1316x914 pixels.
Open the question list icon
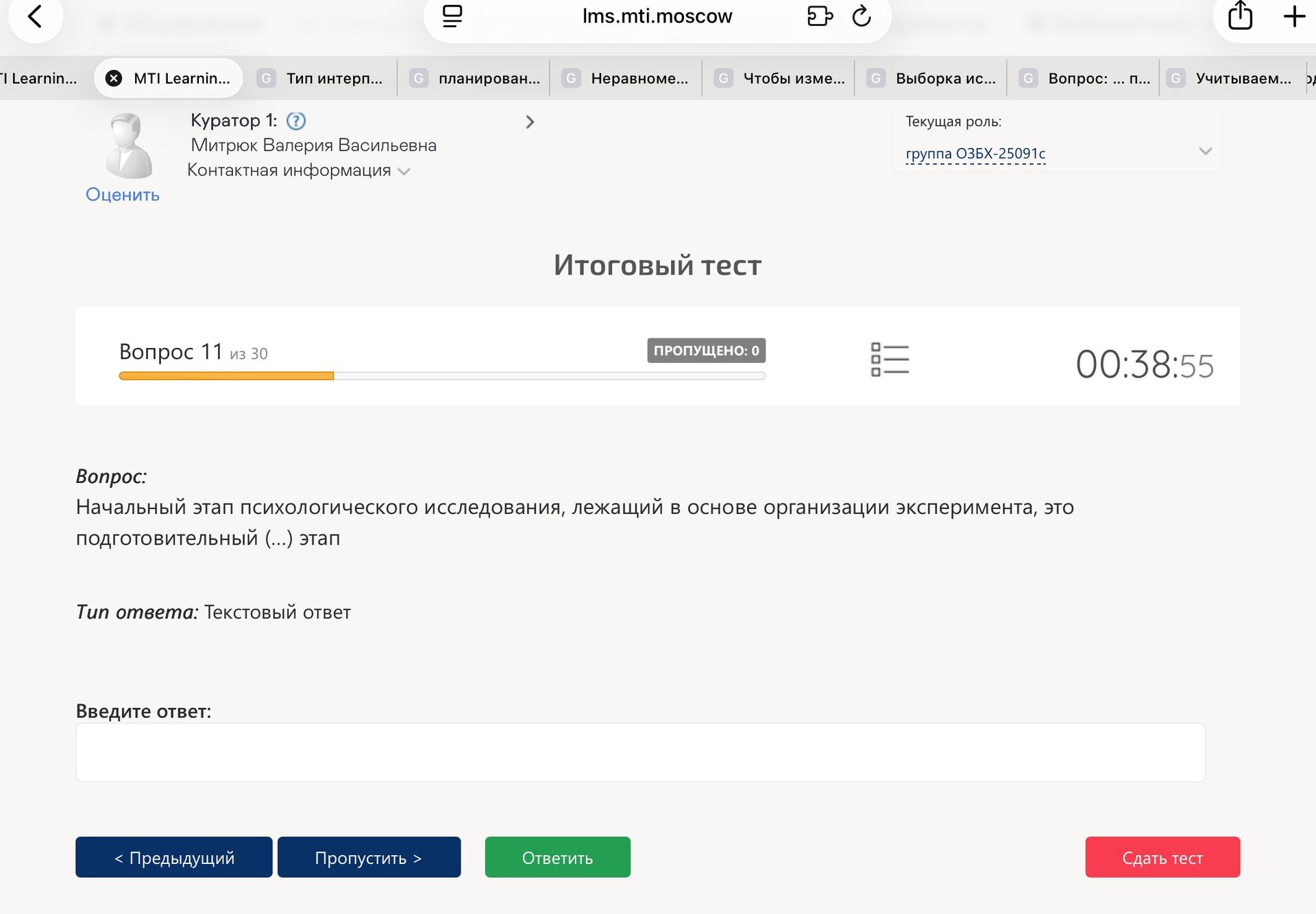[x=890, y=360]
